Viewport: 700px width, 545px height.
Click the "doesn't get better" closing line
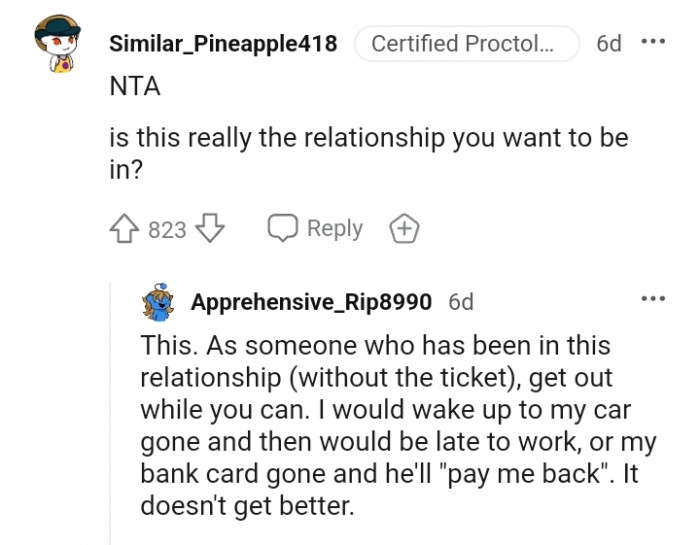[247, 505]
